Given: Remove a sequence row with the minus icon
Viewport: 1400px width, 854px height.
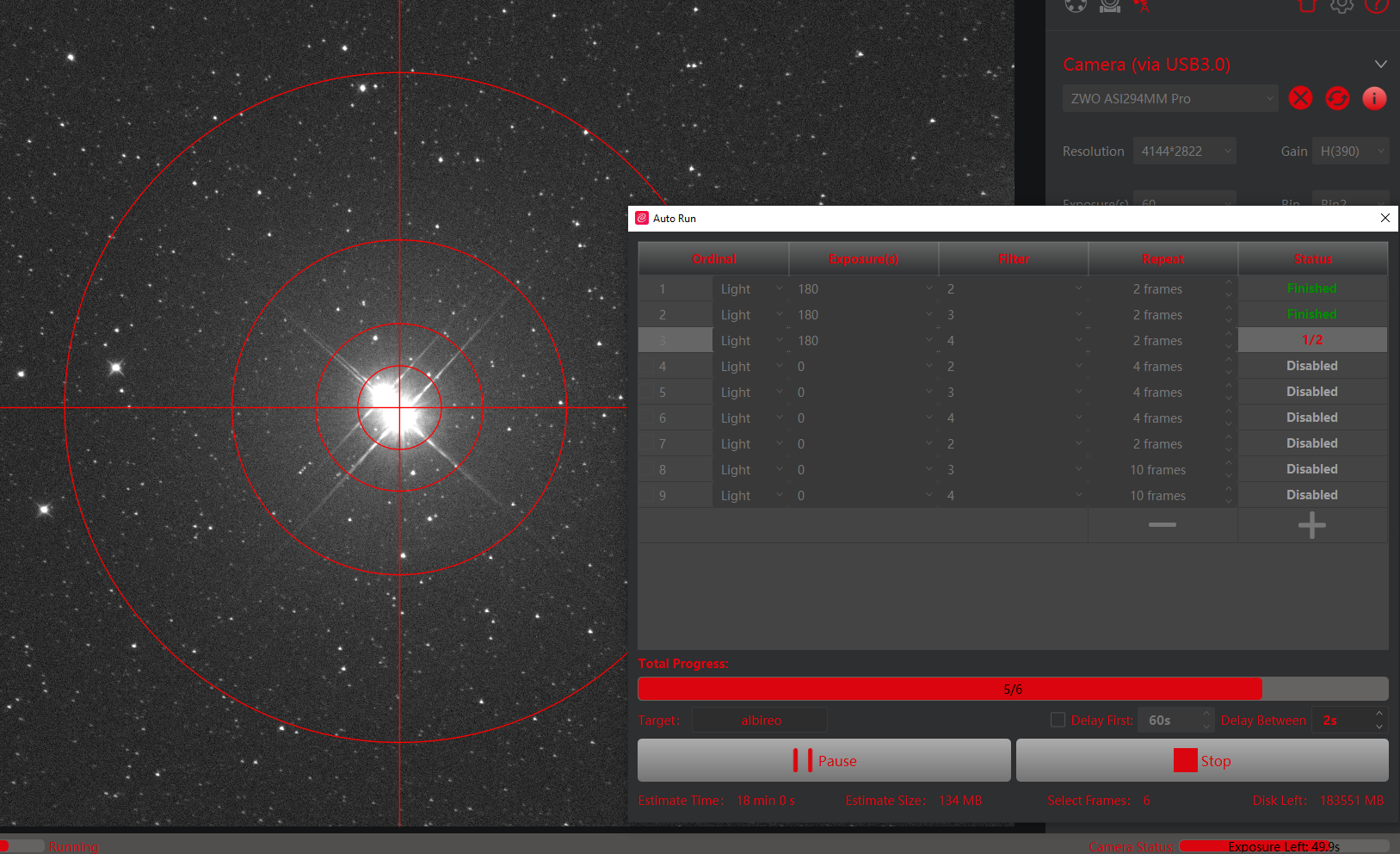Looking at the screenshot, I should pyautogui.click(x=1162, y=525).
